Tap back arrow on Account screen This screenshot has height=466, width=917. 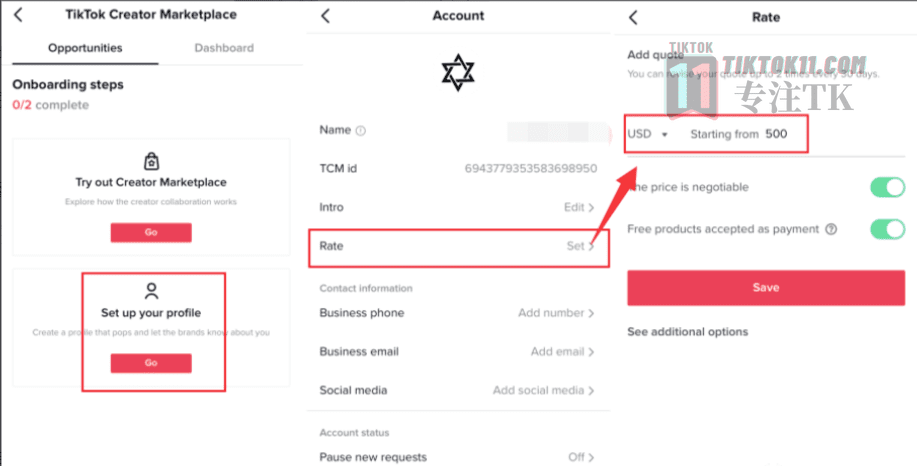(x=326, y=16)
